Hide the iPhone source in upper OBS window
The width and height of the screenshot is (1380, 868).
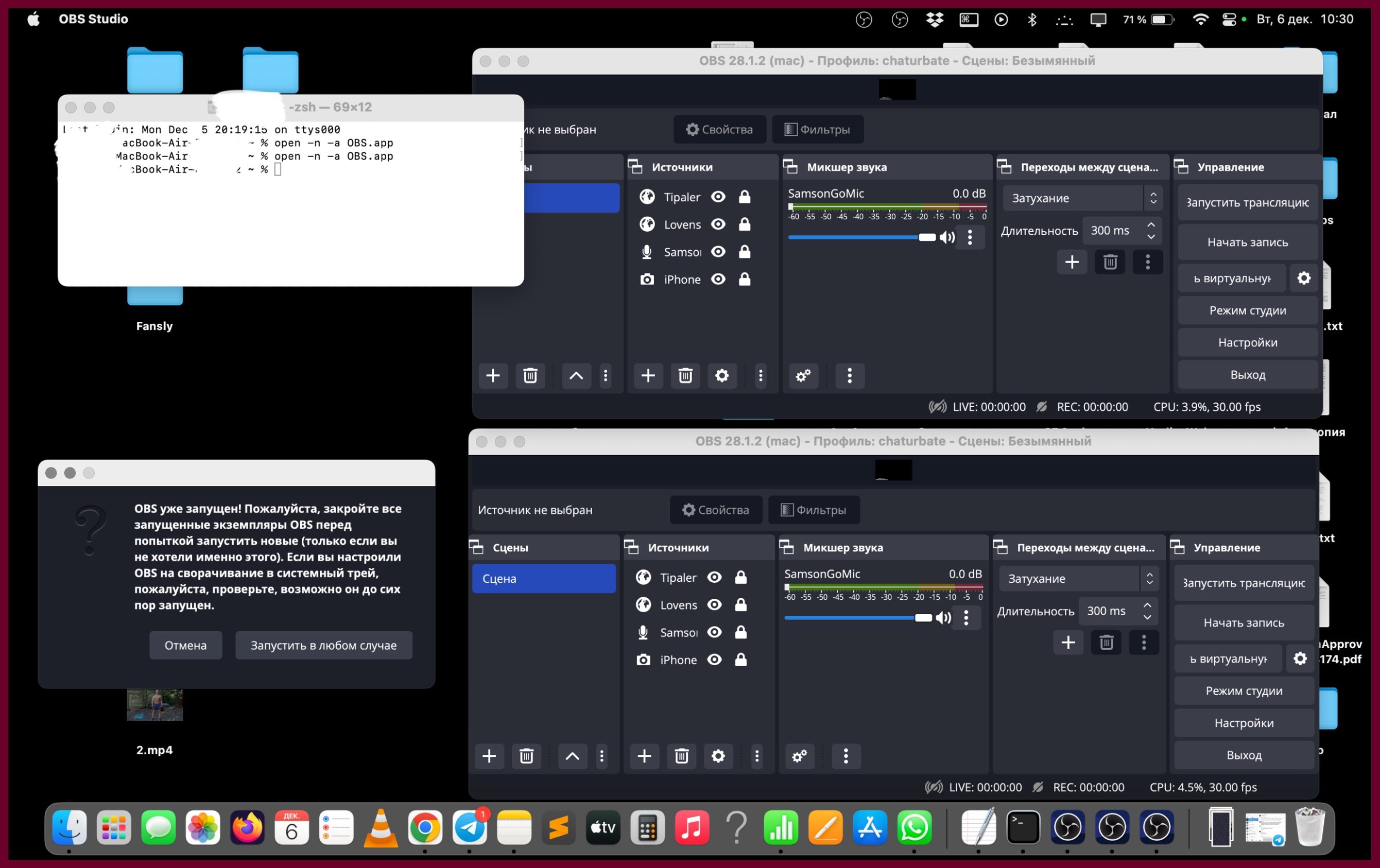click(718, 279)
